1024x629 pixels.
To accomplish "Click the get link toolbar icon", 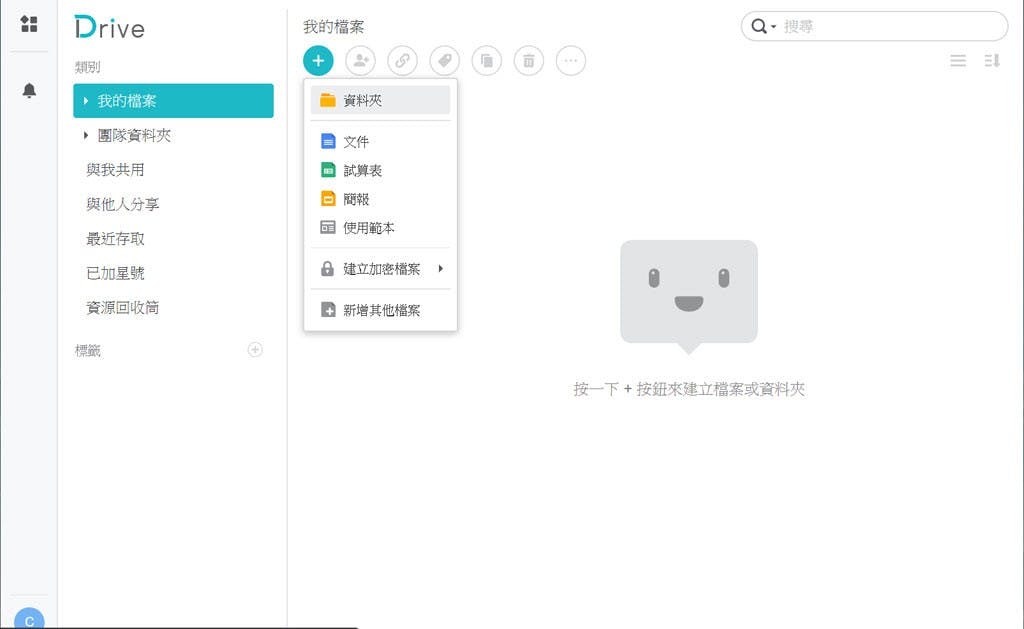I will click(402, 61).
